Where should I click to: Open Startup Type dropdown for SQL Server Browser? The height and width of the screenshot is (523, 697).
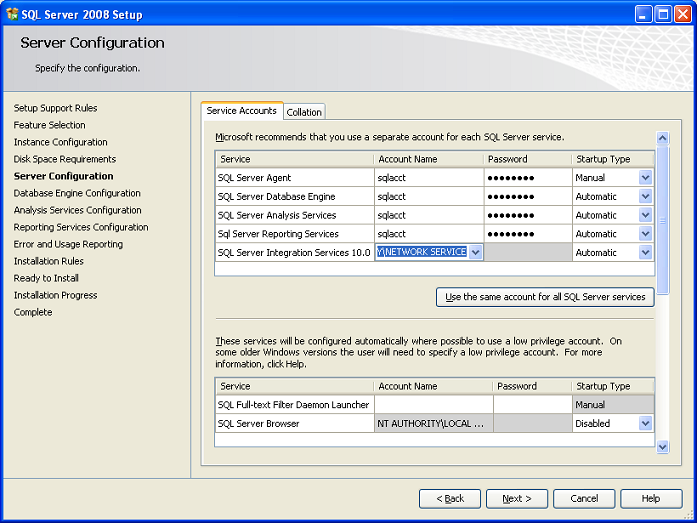[645, 423]
